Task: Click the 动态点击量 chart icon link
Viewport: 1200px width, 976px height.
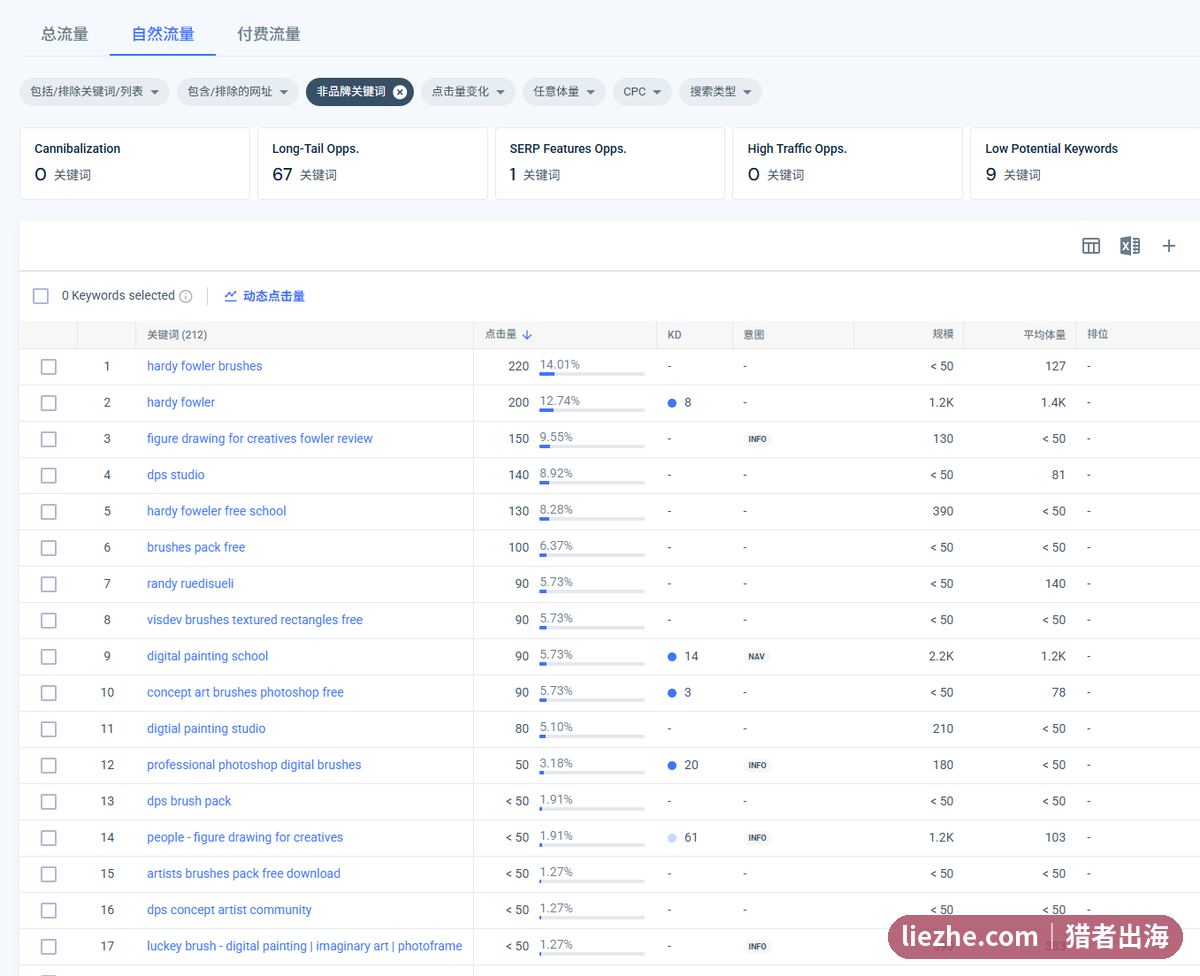Action: click(x=264, y=296)
